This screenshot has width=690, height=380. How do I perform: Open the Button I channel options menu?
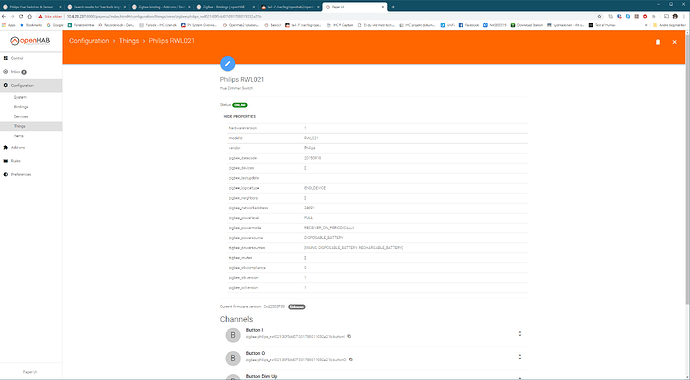pyautogui.click(x=520, y=334)
